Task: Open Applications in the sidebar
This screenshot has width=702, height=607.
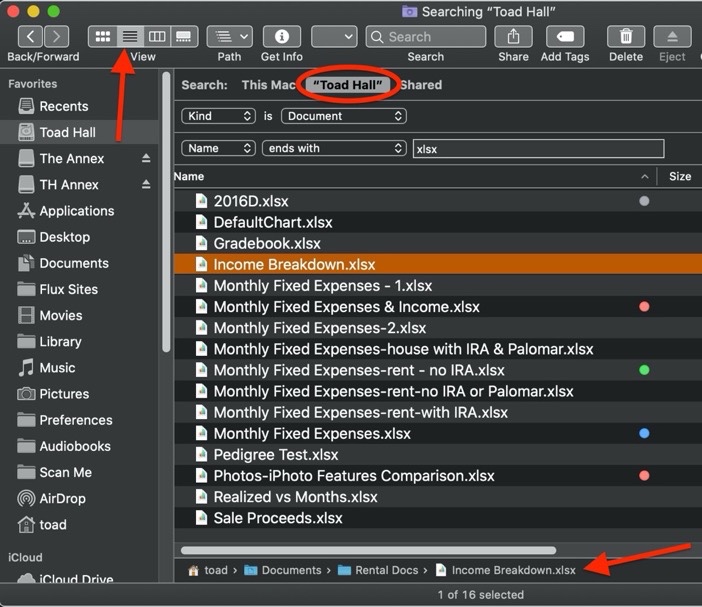Action: pyautogui.click(x=79, y=210)
